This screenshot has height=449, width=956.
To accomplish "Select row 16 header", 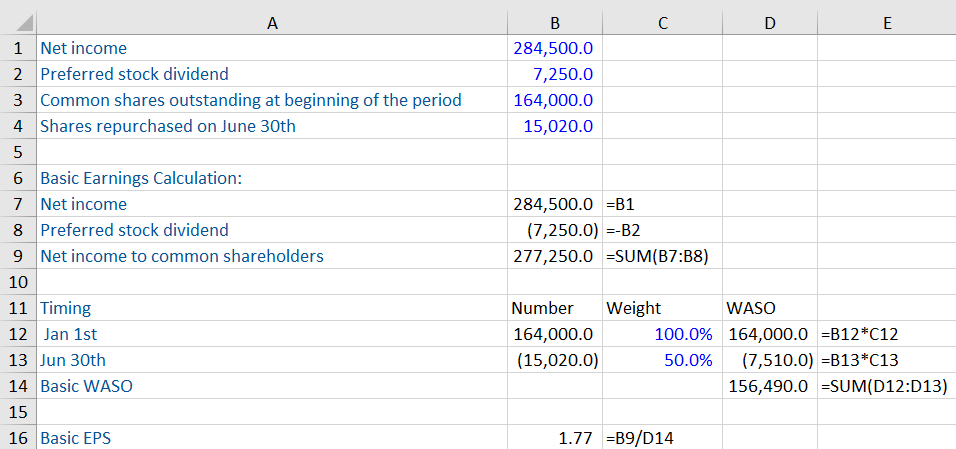I will (18, 437).
